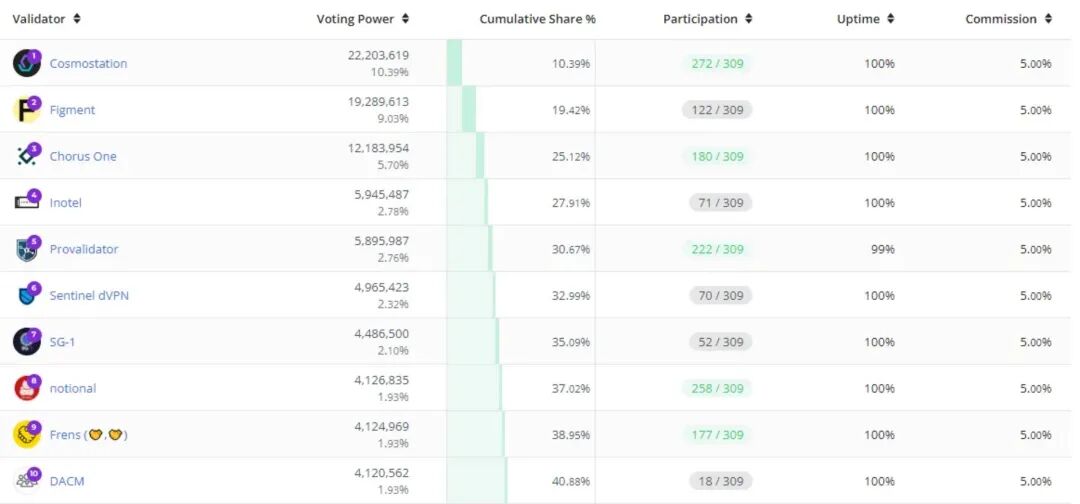Sort table by Validator column arrows
The height and width of the screenshot is (504, 1080).
77,19
